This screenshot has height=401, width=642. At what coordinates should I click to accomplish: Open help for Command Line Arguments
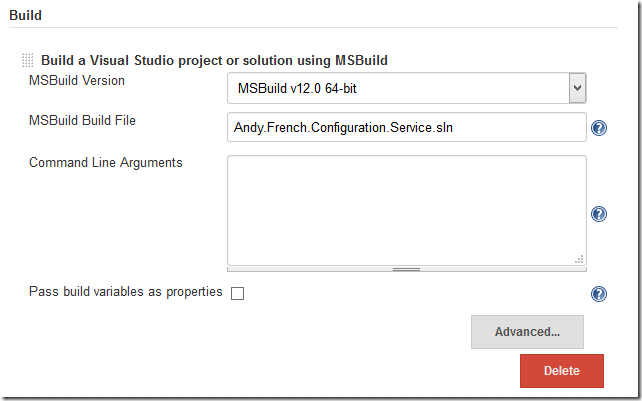pos(599,214)
